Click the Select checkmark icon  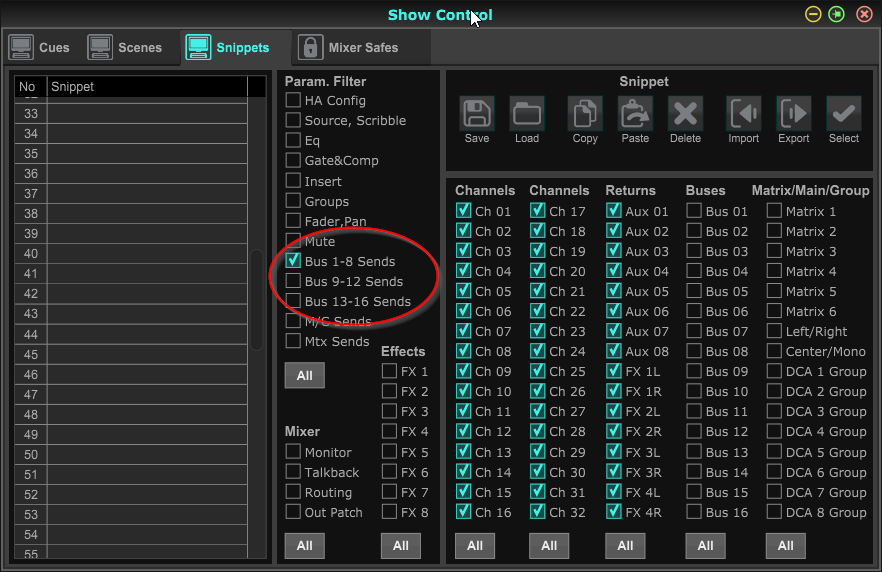click(x=844, y=114)
